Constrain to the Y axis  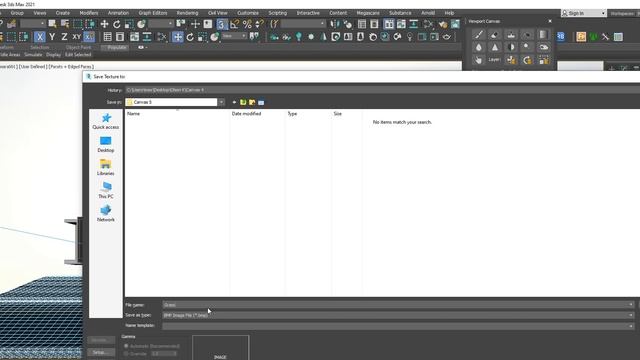[52, 37]
